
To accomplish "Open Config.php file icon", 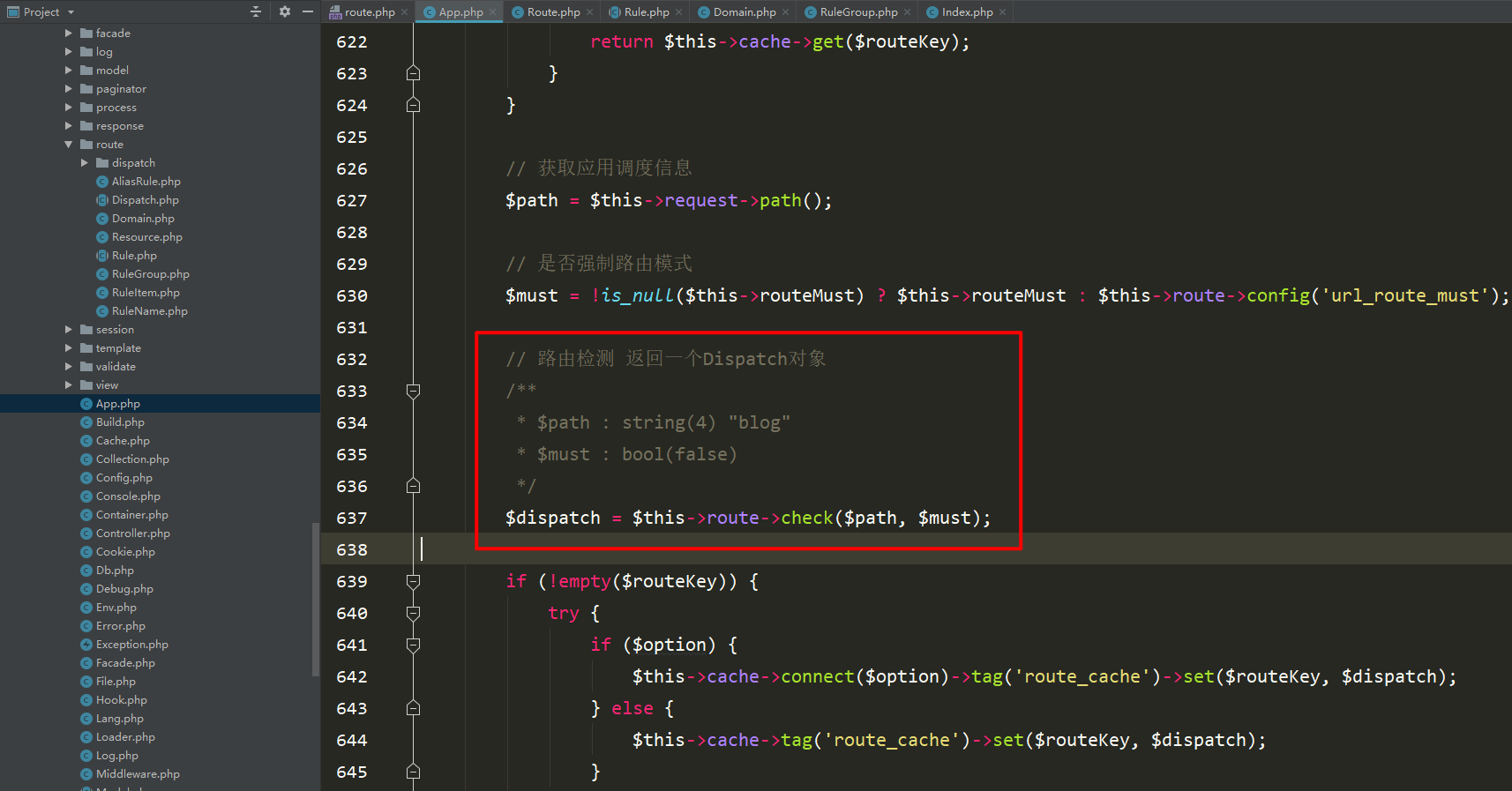I will tap(86, 477).
